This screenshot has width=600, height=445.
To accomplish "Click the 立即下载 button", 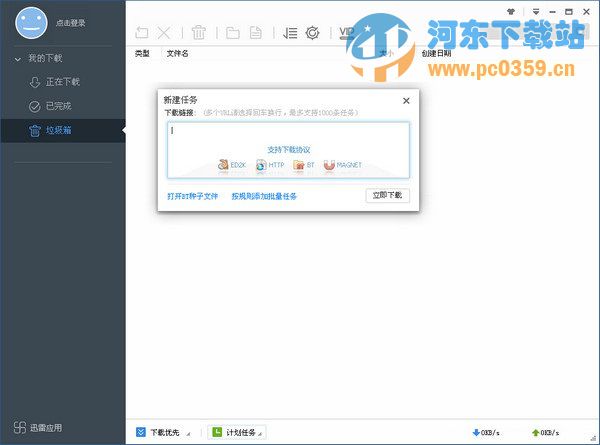I will click(x=387, y=196).
